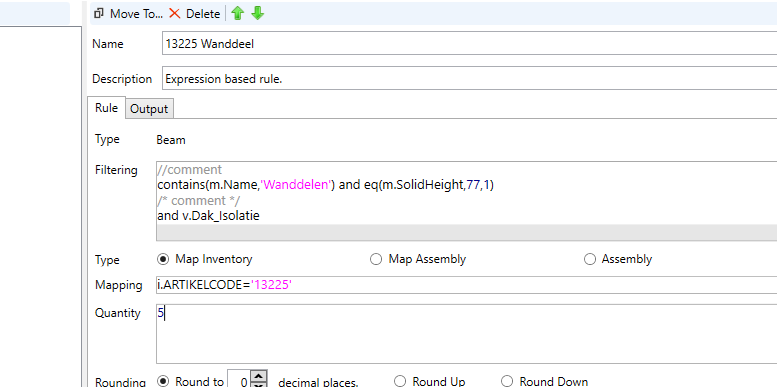Viewport: 777px width, 387px height.
Task: Click the Description field
Action: click(x=469, y=79)
